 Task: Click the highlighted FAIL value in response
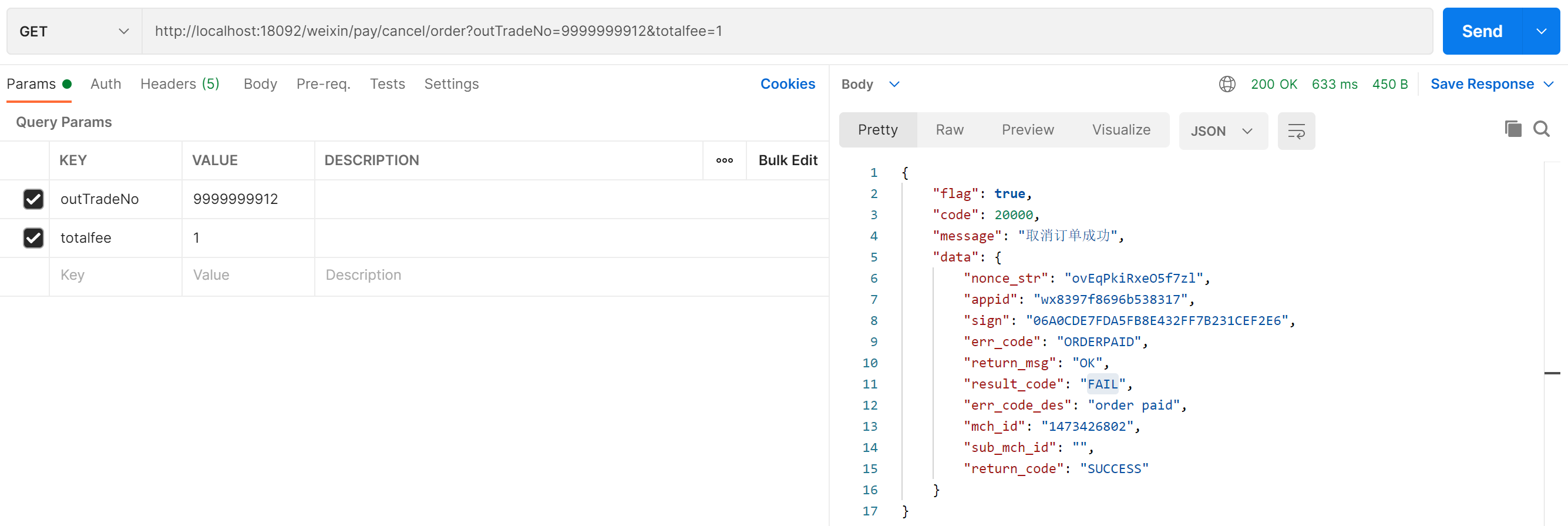(1102, 384)
